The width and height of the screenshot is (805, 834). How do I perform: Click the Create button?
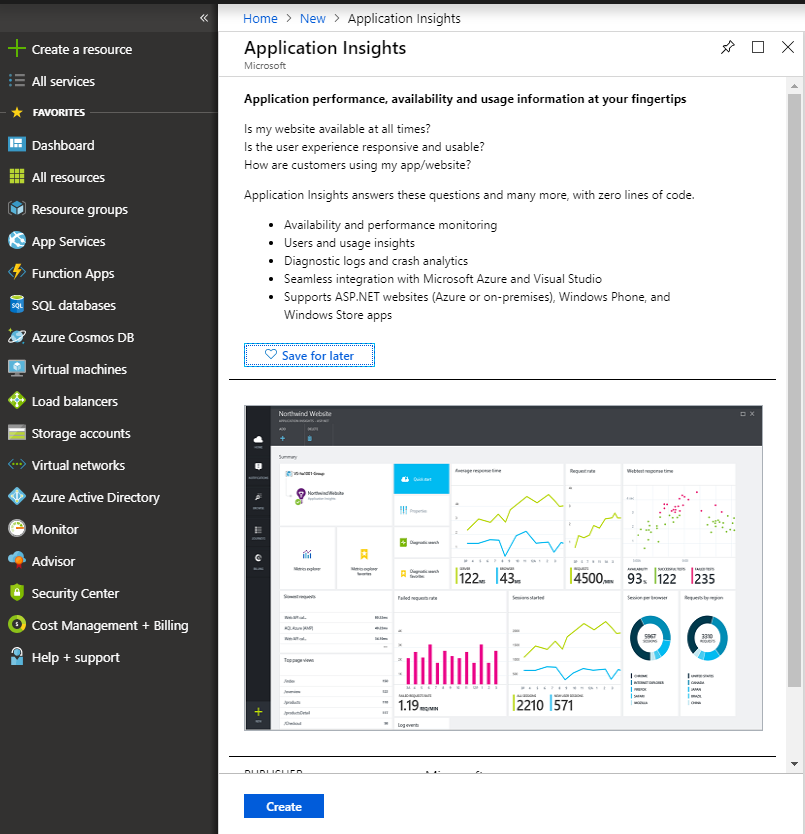pos(284,806)
